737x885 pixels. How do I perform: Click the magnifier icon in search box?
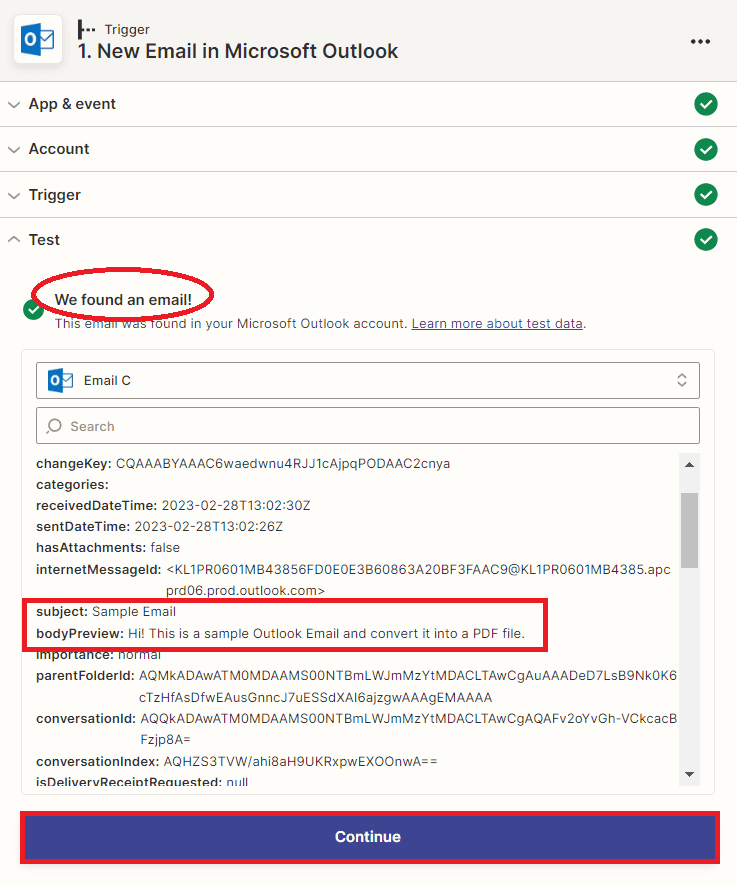(55, 426)
